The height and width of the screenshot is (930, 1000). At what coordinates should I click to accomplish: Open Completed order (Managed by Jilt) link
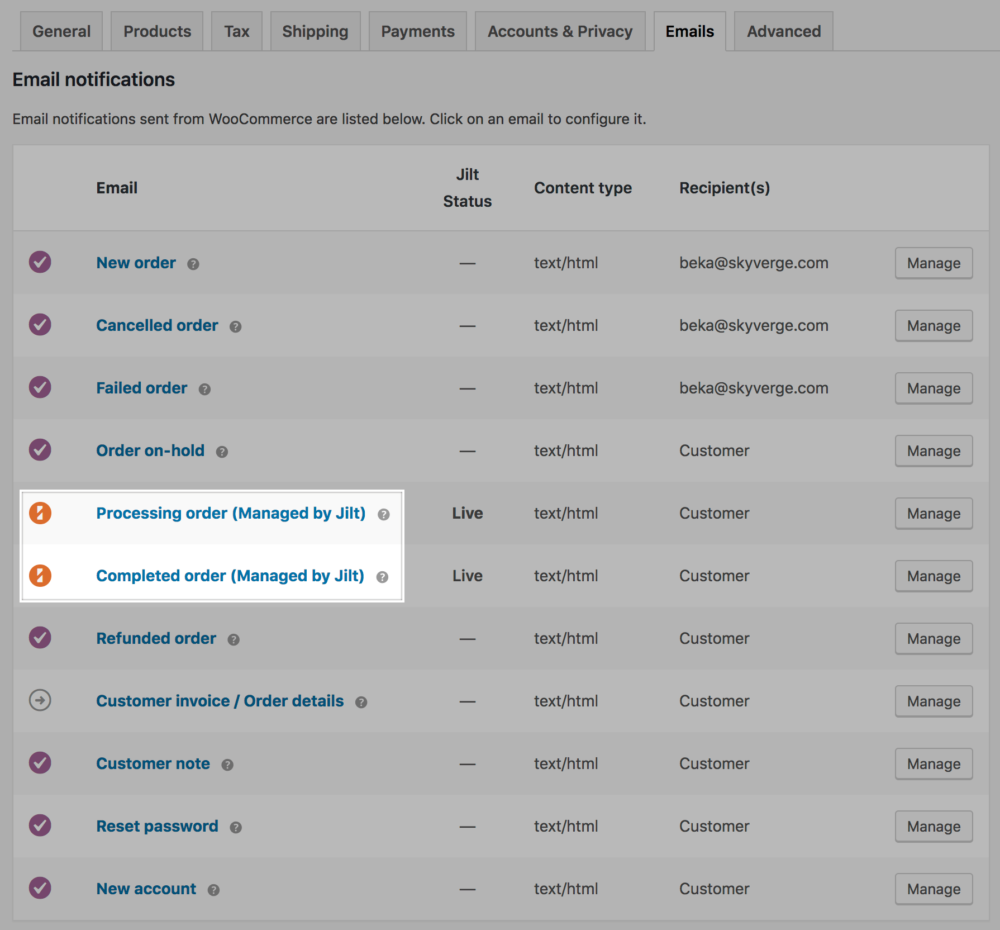pos(230,575)
